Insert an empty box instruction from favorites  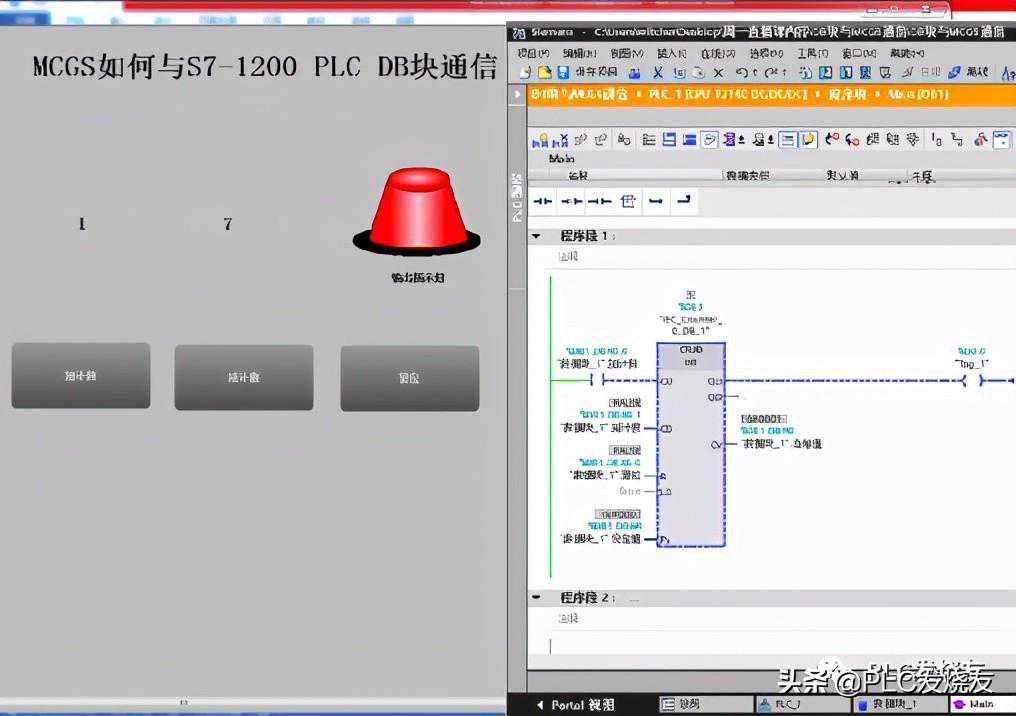tap(628, 201)
